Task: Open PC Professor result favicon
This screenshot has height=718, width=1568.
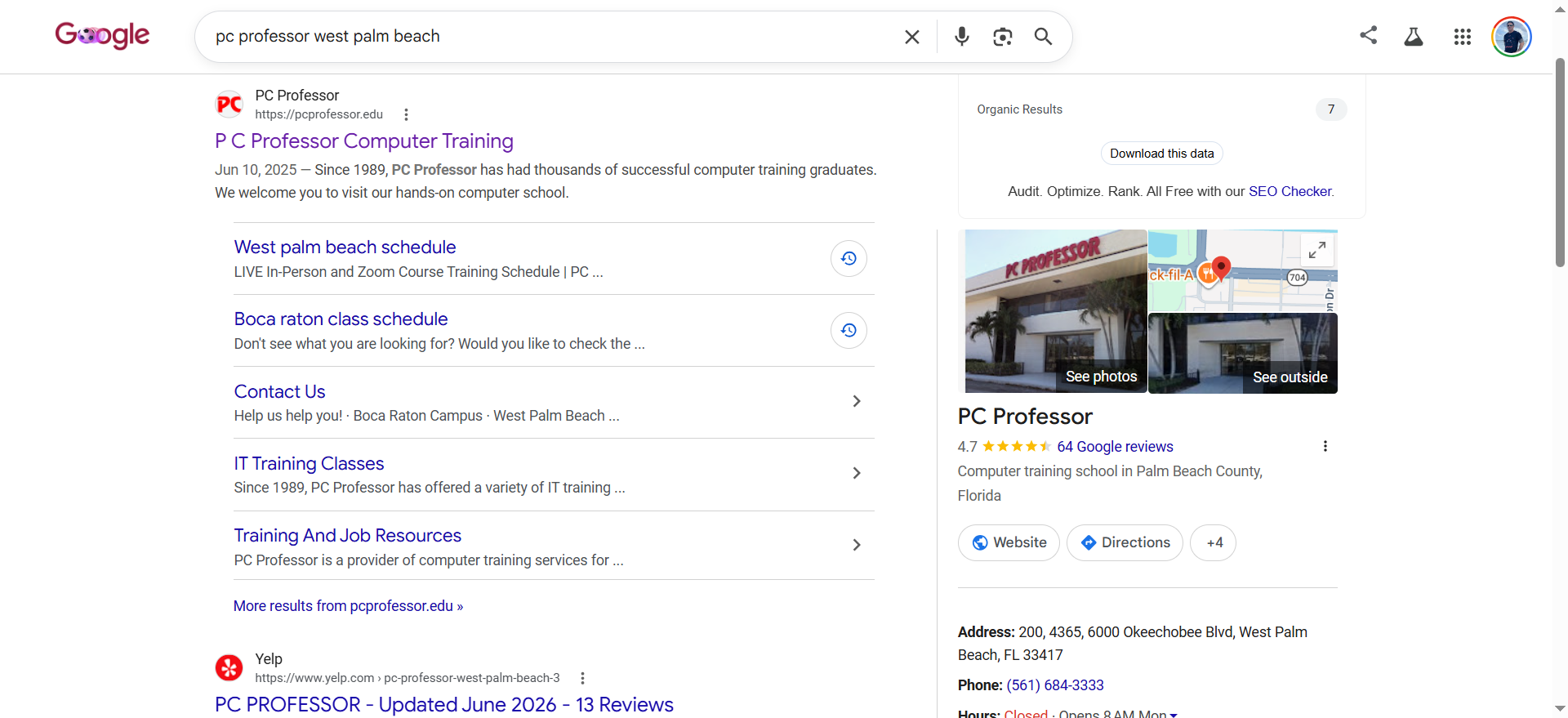Action: coord(229,105)
